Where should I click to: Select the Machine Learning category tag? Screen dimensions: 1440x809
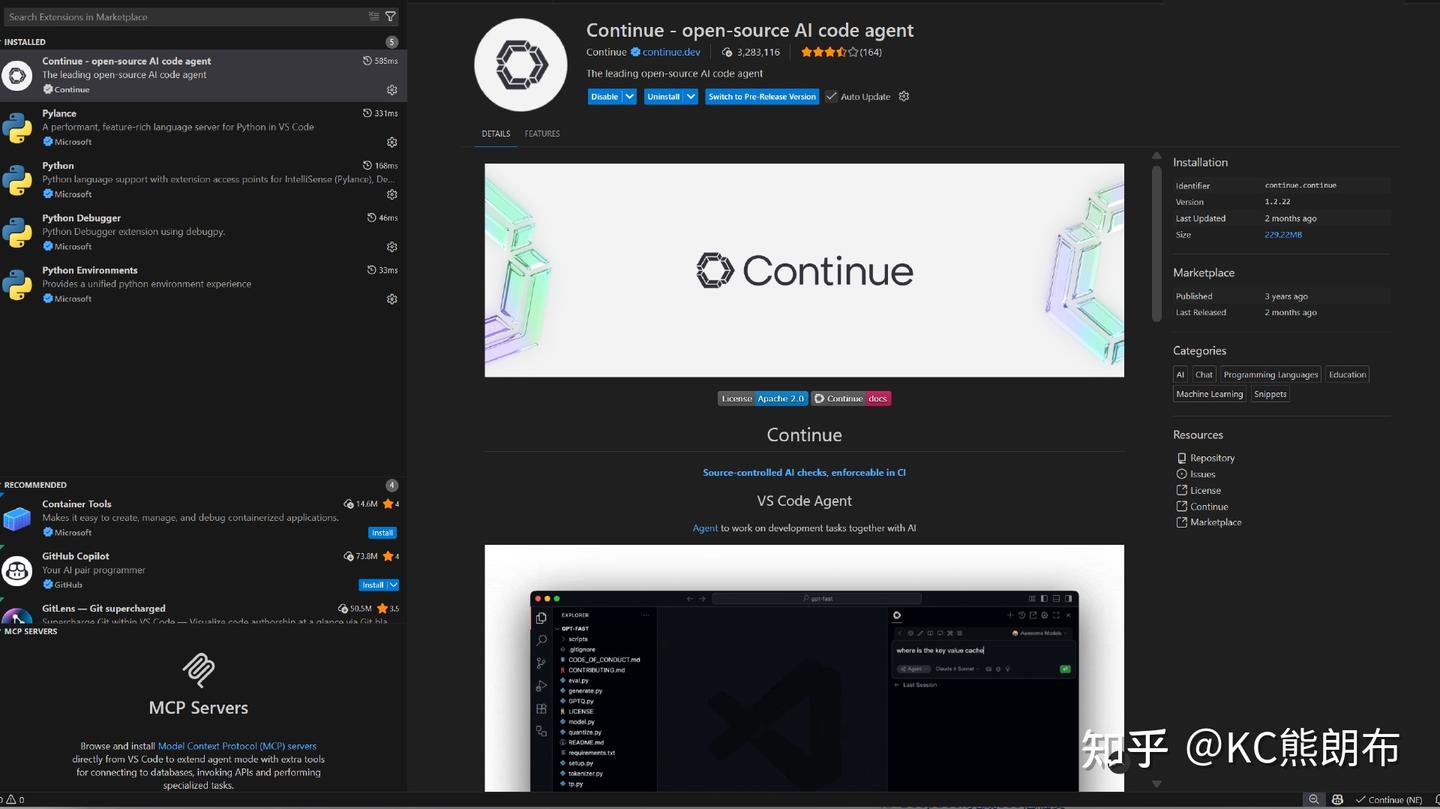1210,394
